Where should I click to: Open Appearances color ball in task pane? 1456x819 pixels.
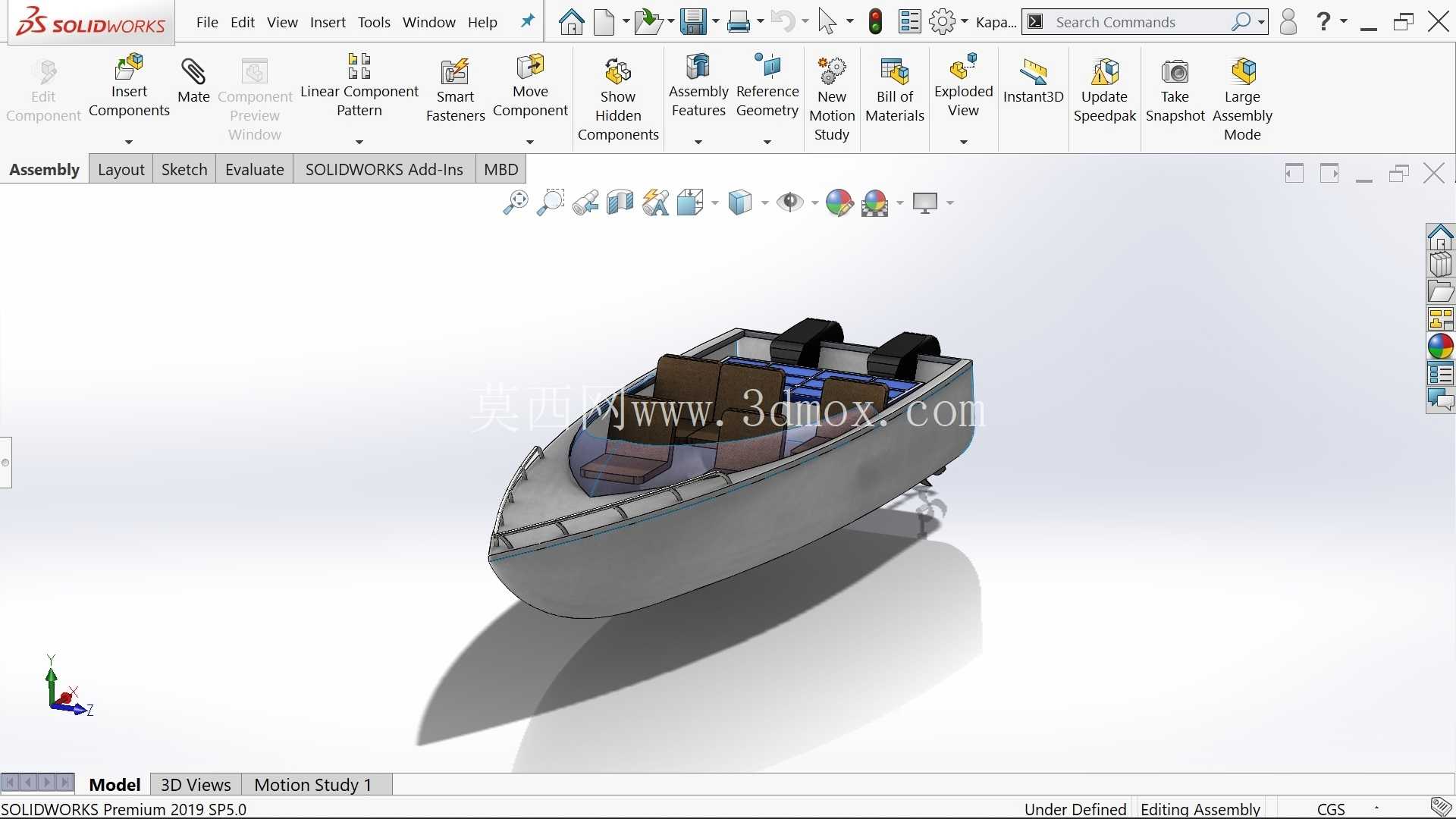pyautogui.click(x=1440, y=347)
